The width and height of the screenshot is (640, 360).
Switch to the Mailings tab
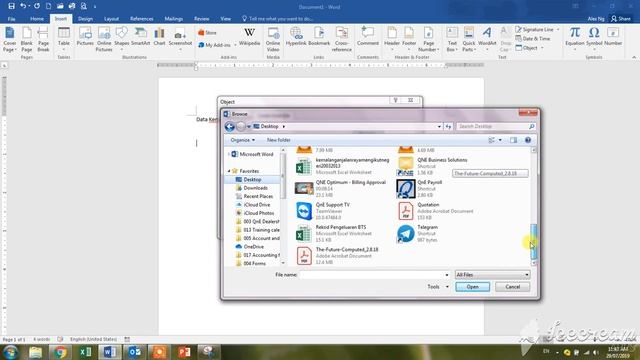(x=173, y=19)
